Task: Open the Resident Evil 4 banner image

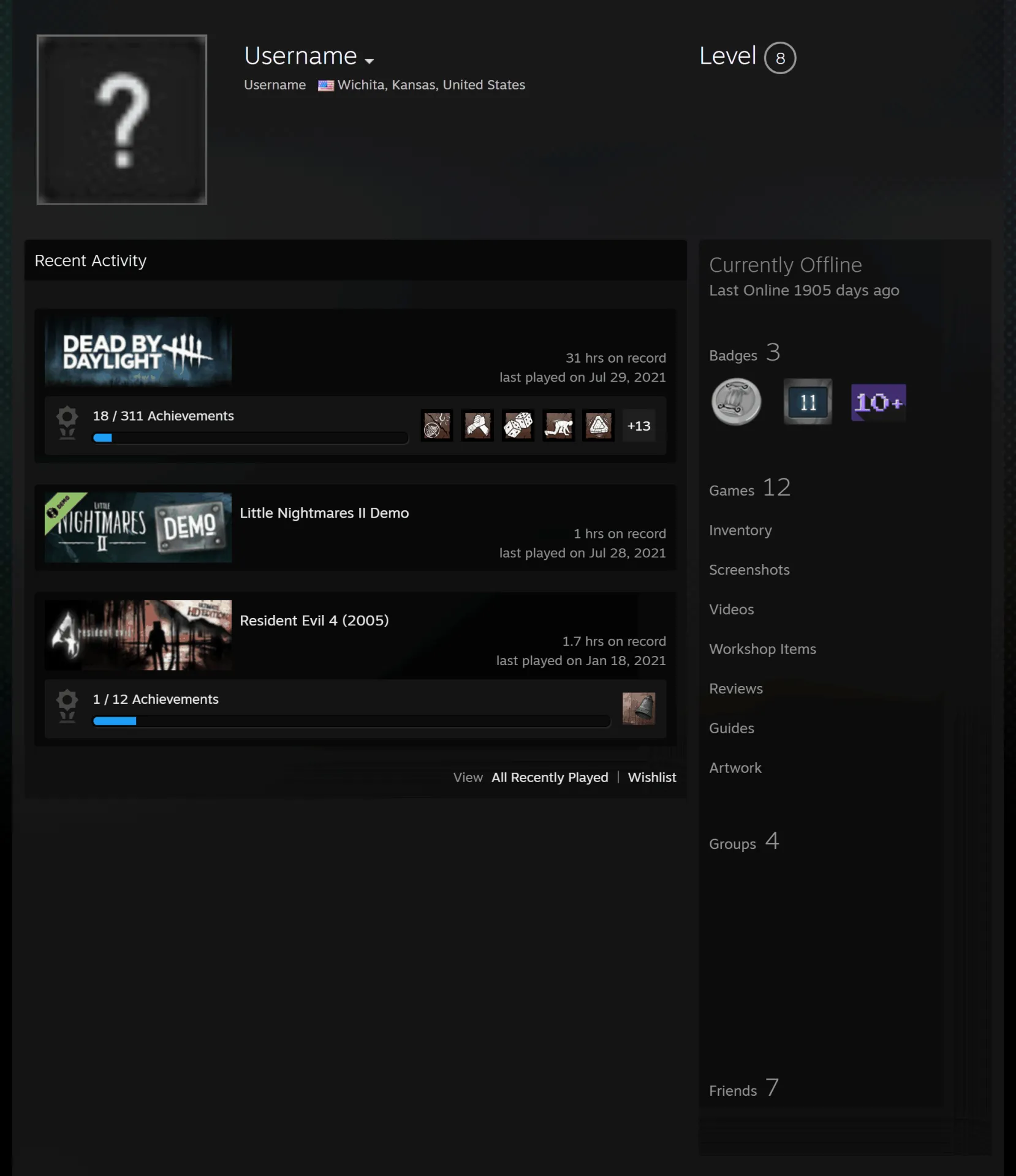Action: 138,635
